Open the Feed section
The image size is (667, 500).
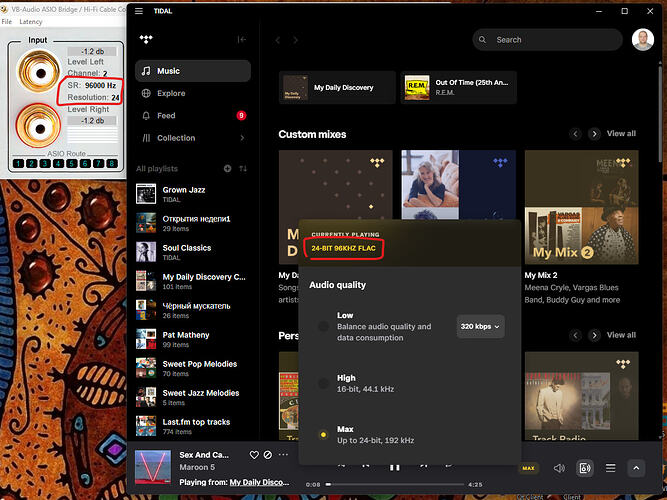coord(193,115)
